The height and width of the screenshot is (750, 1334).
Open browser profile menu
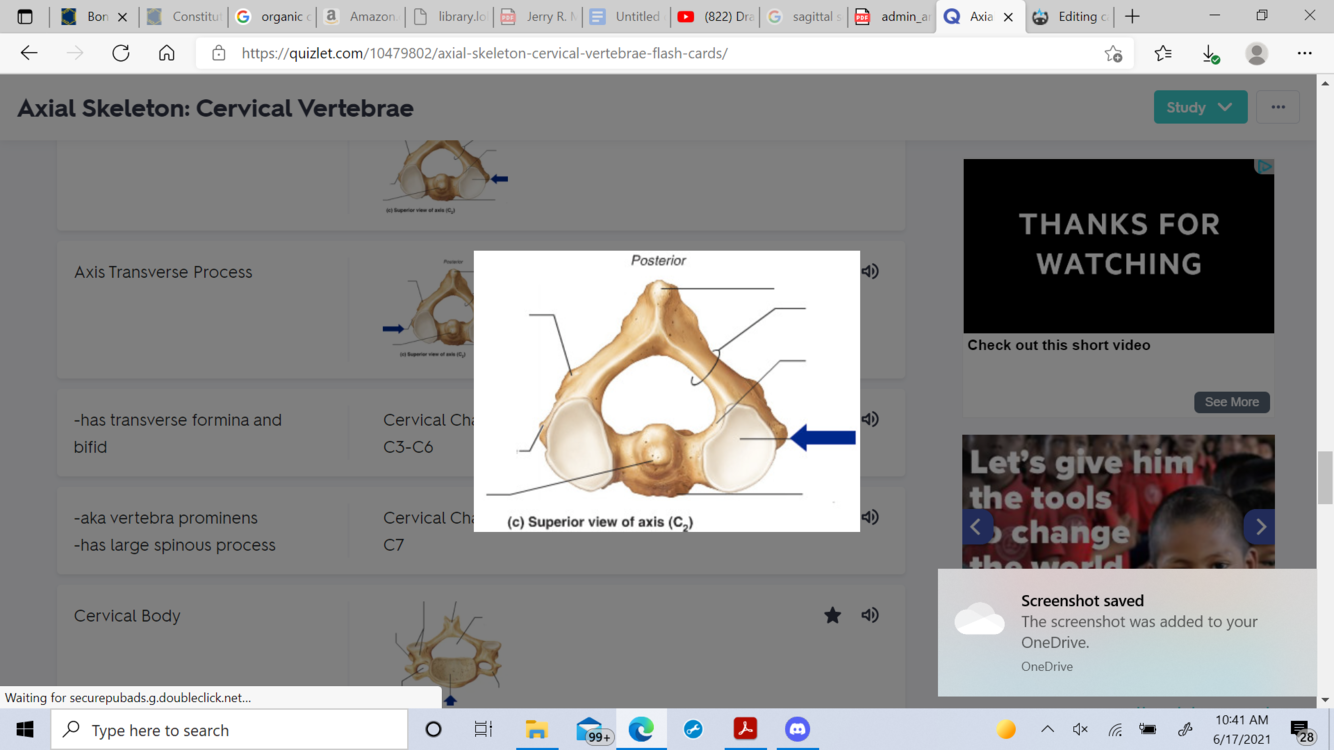tap(1257, 53)
